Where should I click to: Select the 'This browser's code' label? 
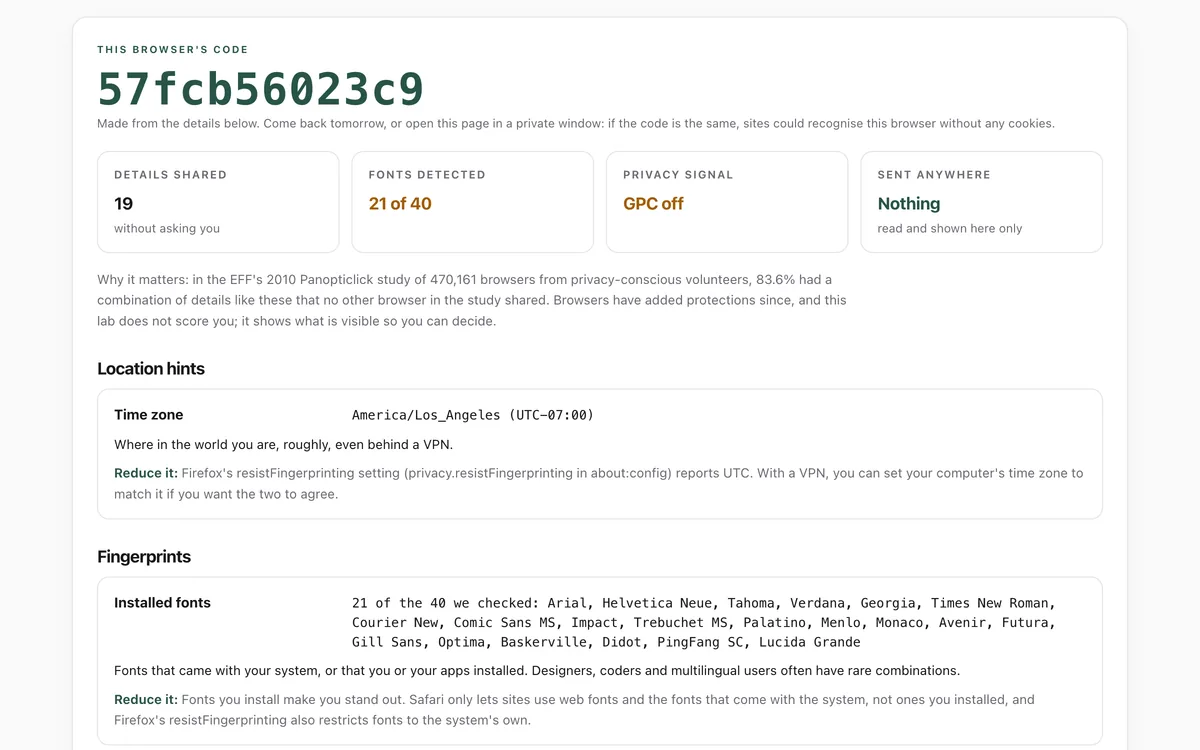click(173, 49)
